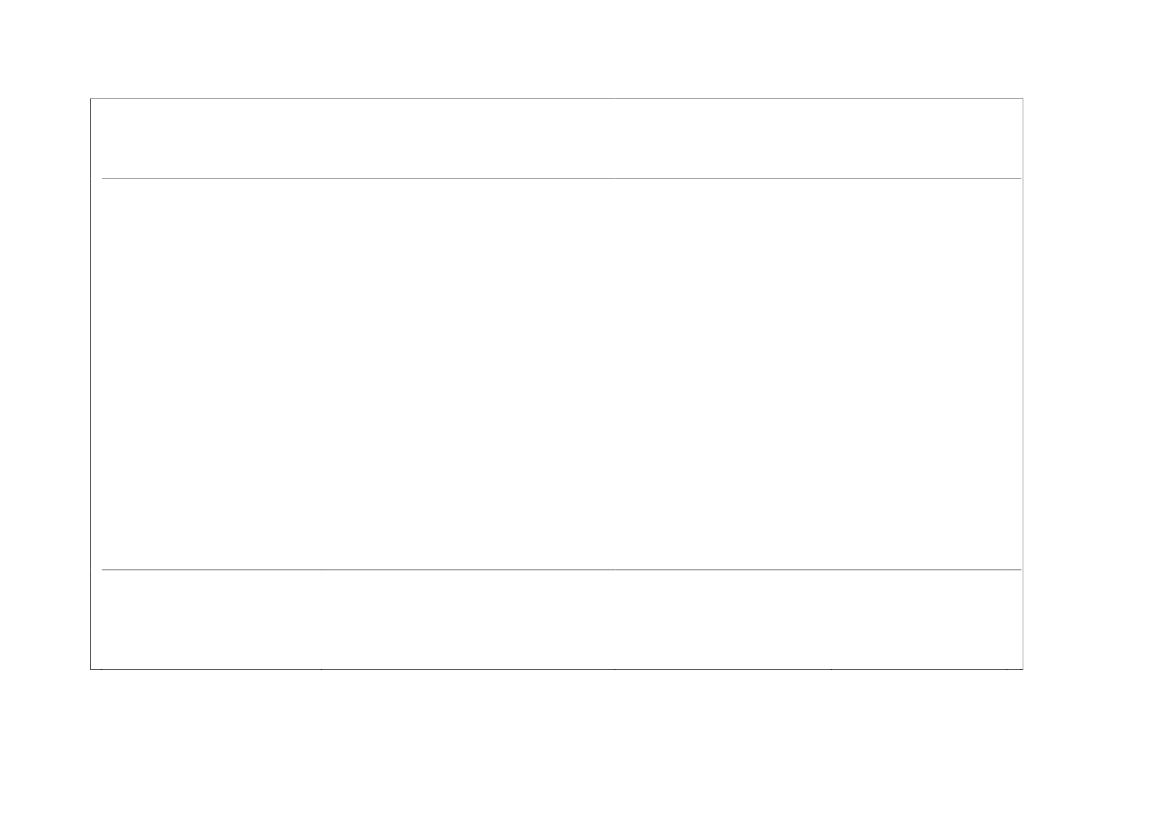The height and width of the screenshot is (827, 1169).
Task: Click the white margin below the panel
Action: click(556, 748)
